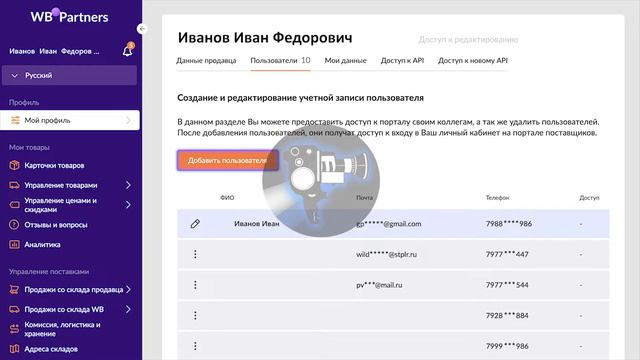The image size is (640, 360).
Task: Click the ФИО column header
Action: [x=227, y=198]
